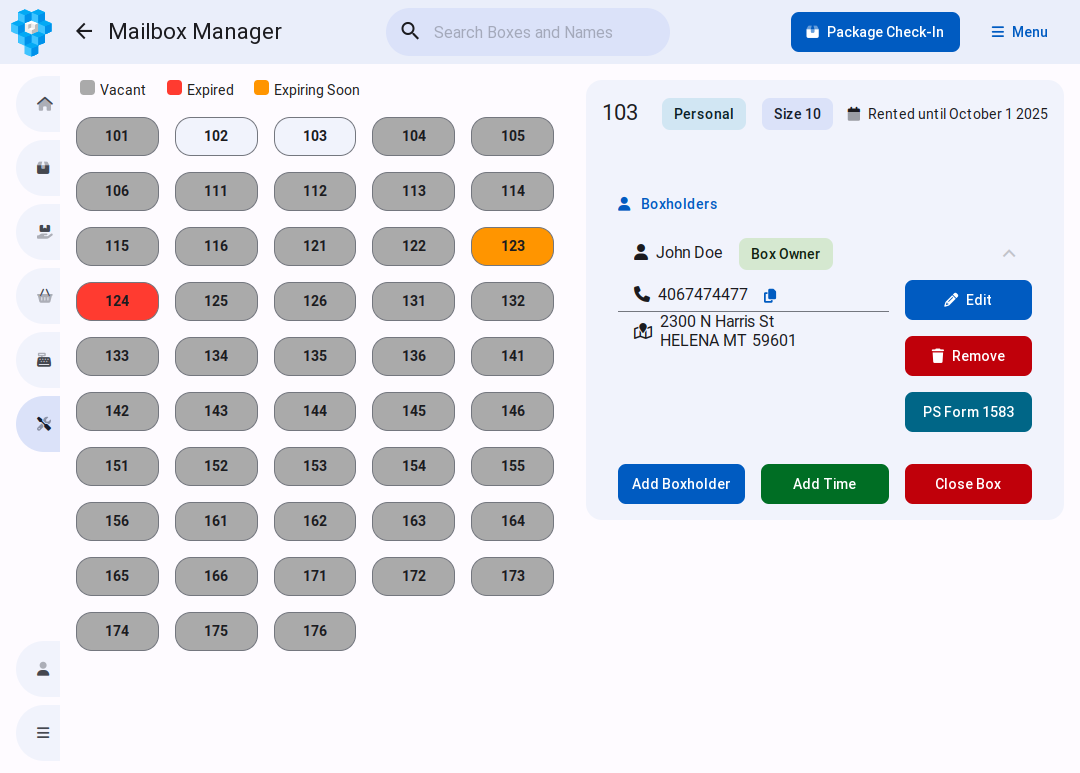The height and width of the screenshot is (773, 1080).
Task: Open the shopping basket icon in the sidebar
Action: 44,296
